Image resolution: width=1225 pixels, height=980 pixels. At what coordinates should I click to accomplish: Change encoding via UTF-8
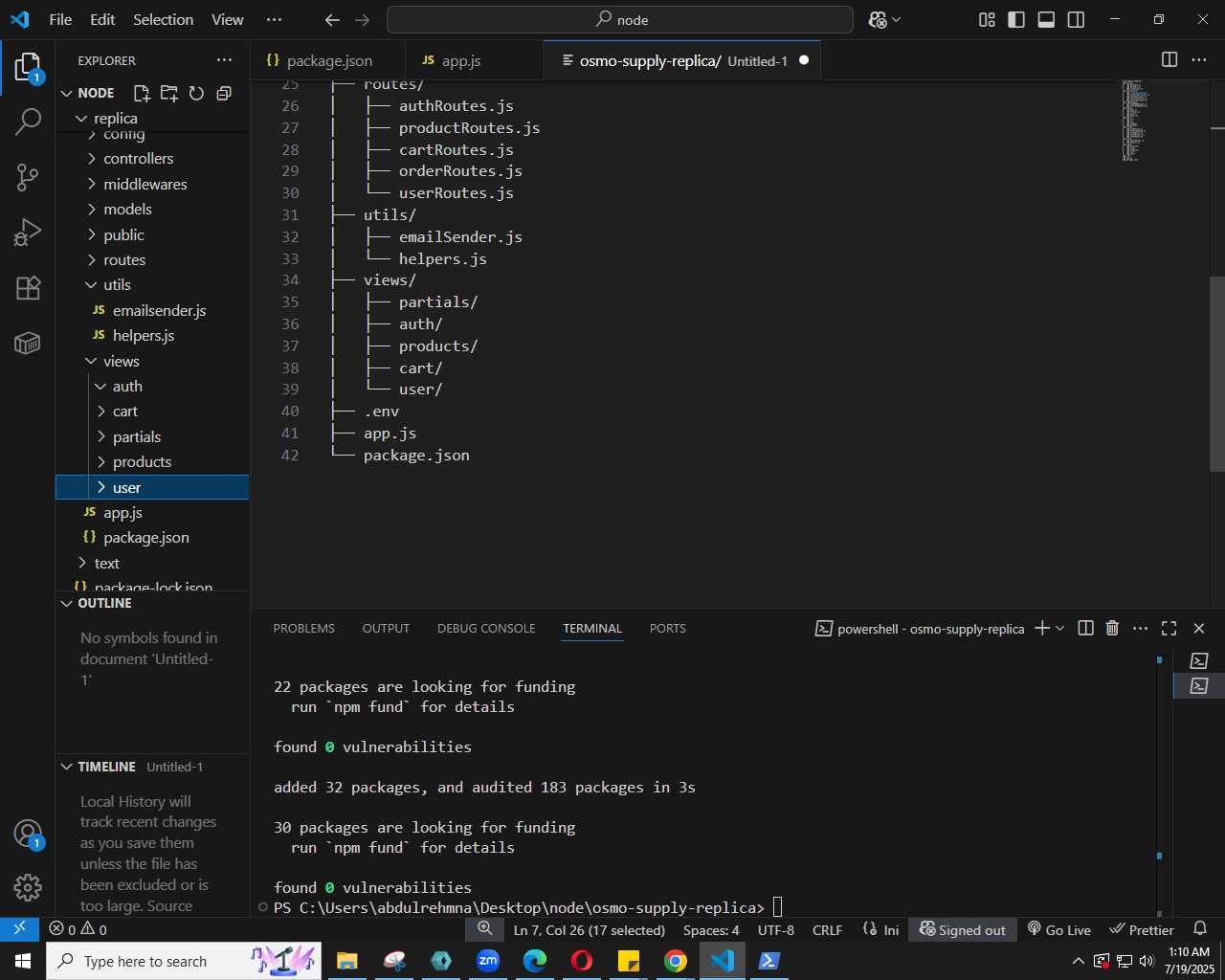tap(776, 929)
